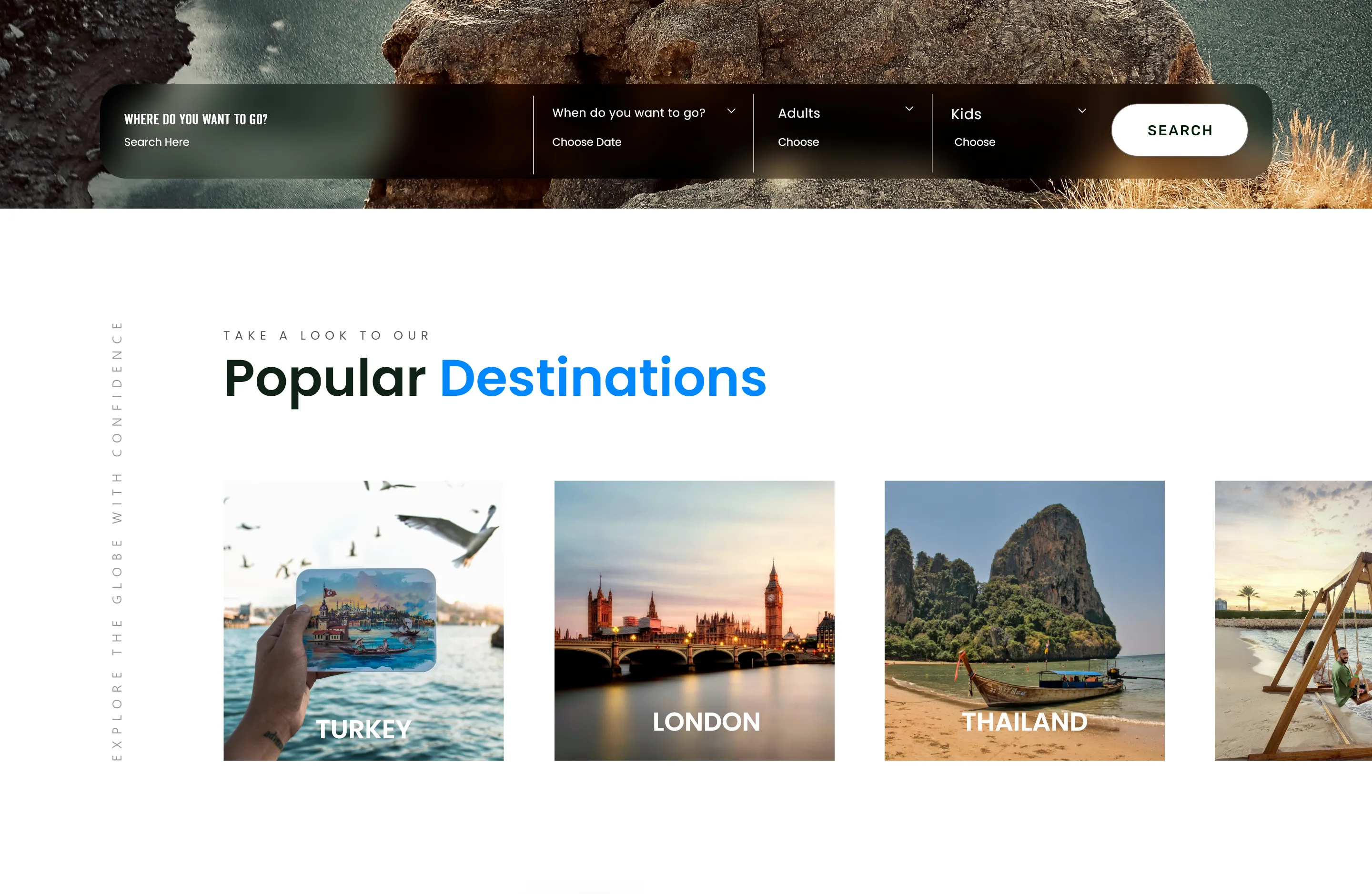
Task: Expand the Kids dropdown chevron
Action: pyautogui.click(x=1082, y=110)
